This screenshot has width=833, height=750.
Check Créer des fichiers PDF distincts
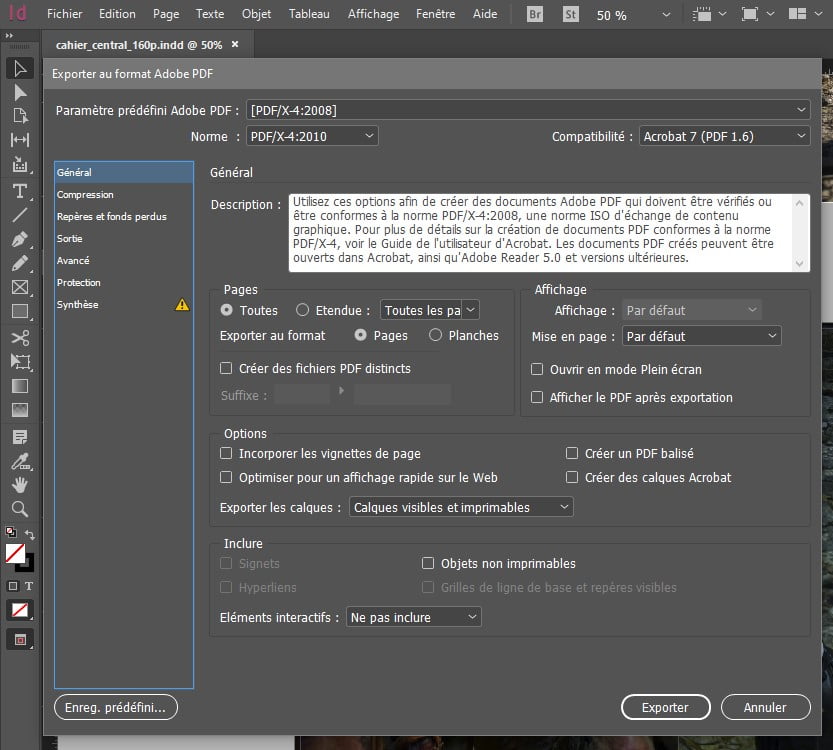[x=226, y=368]
